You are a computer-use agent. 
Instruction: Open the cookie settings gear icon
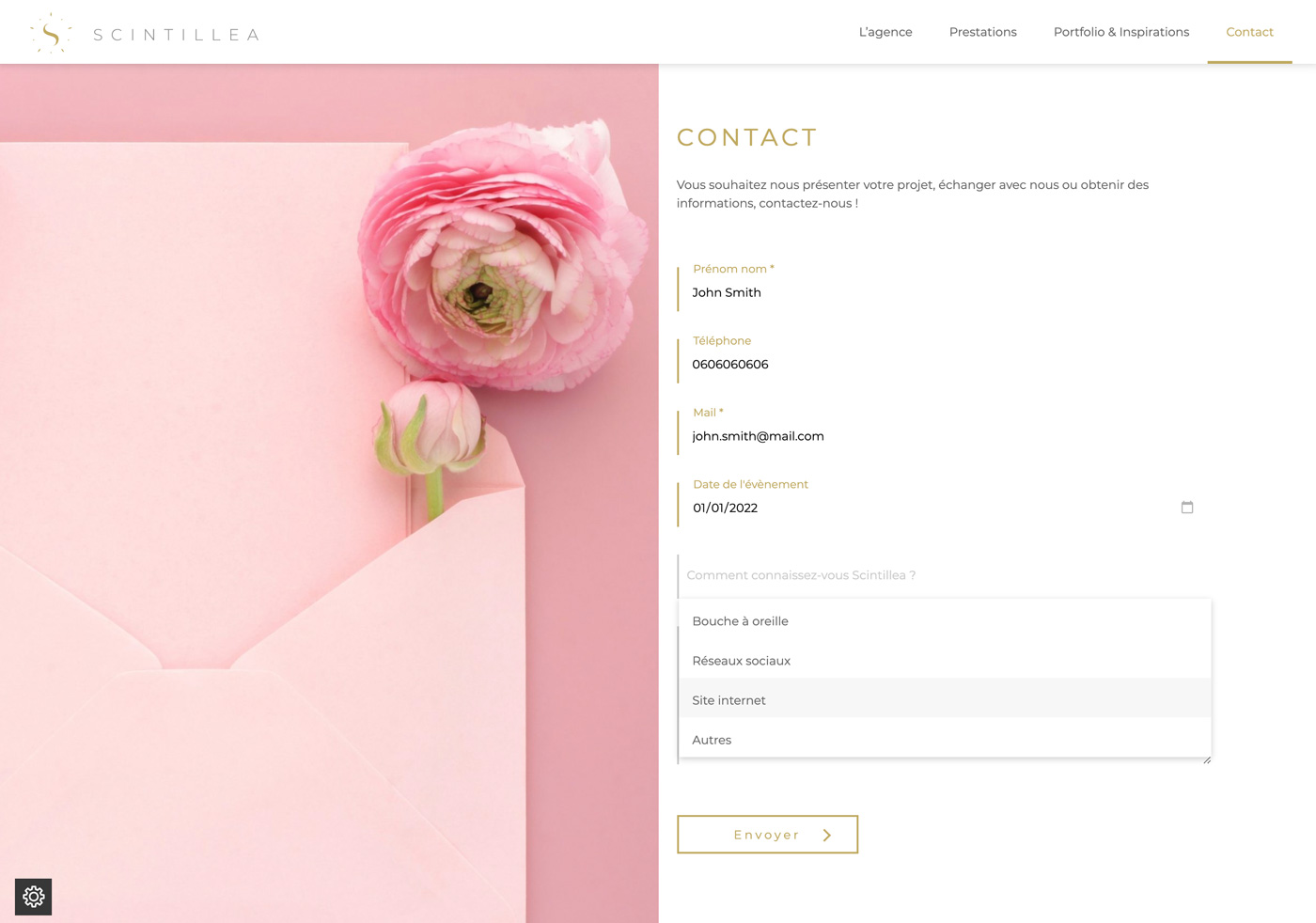point(33,897)
